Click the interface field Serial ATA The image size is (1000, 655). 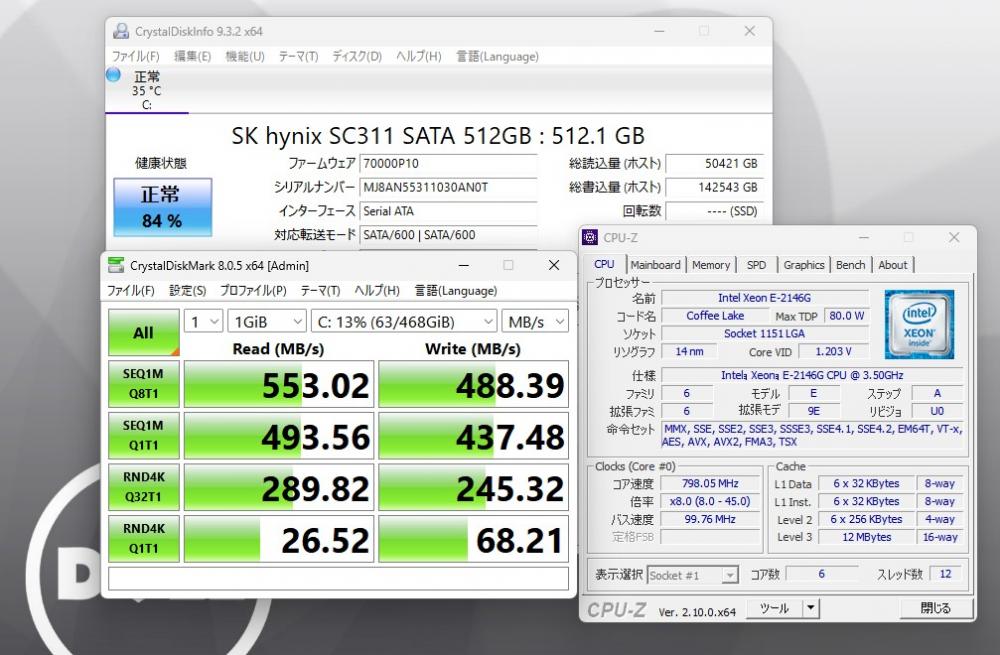coord(448,211)
